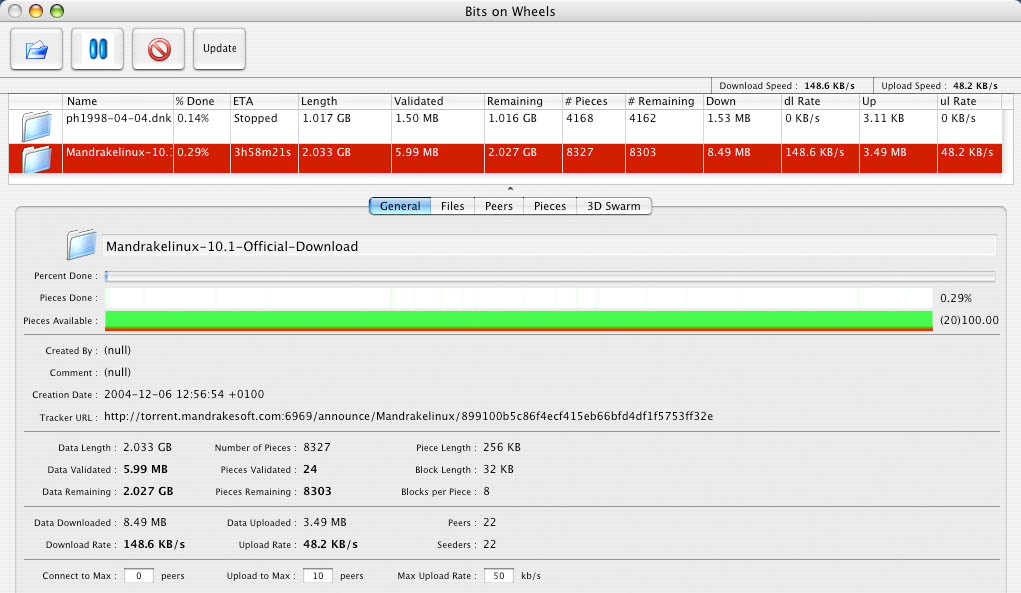Click the 1.017 GB length cell
Viewport: 1021px width, 593px height.
click(x=344, y=126)
